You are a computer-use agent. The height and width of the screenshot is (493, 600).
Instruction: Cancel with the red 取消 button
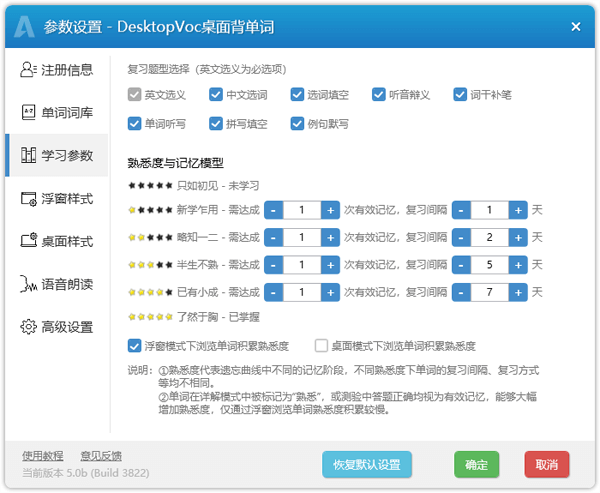click(x=547, y=465)
